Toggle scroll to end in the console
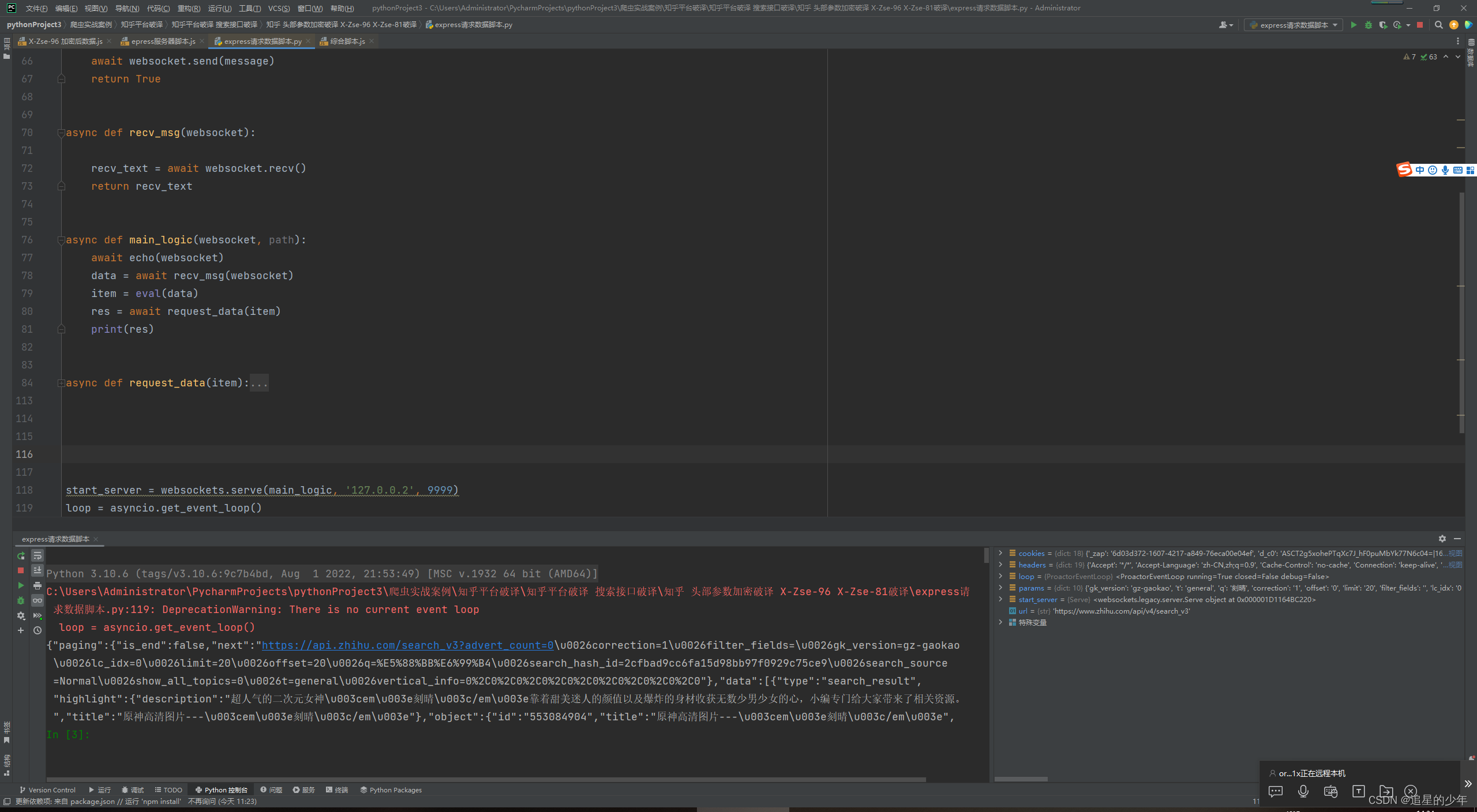Viewport: 1477px width, 812px height. pyautogui.click(x=38, y=570)
